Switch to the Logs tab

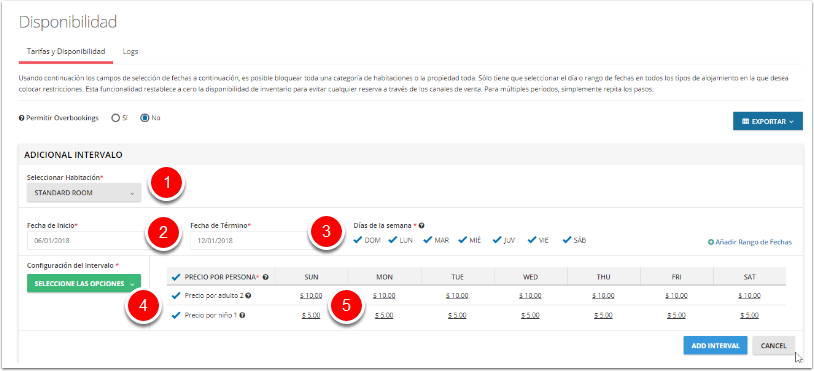pos(130,51)
